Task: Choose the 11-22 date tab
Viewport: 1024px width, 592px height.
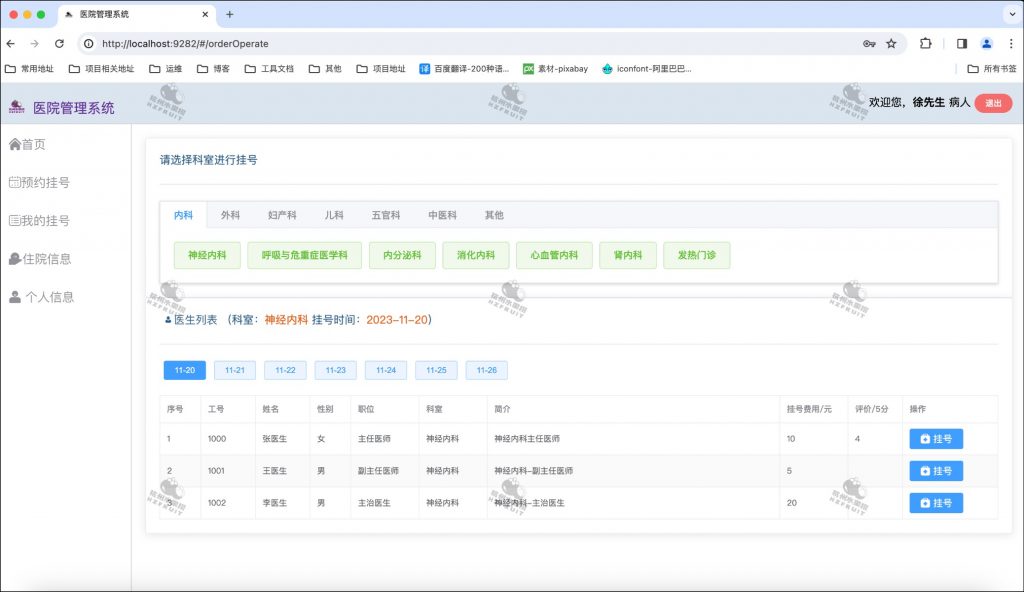Action: click(285, 370)
